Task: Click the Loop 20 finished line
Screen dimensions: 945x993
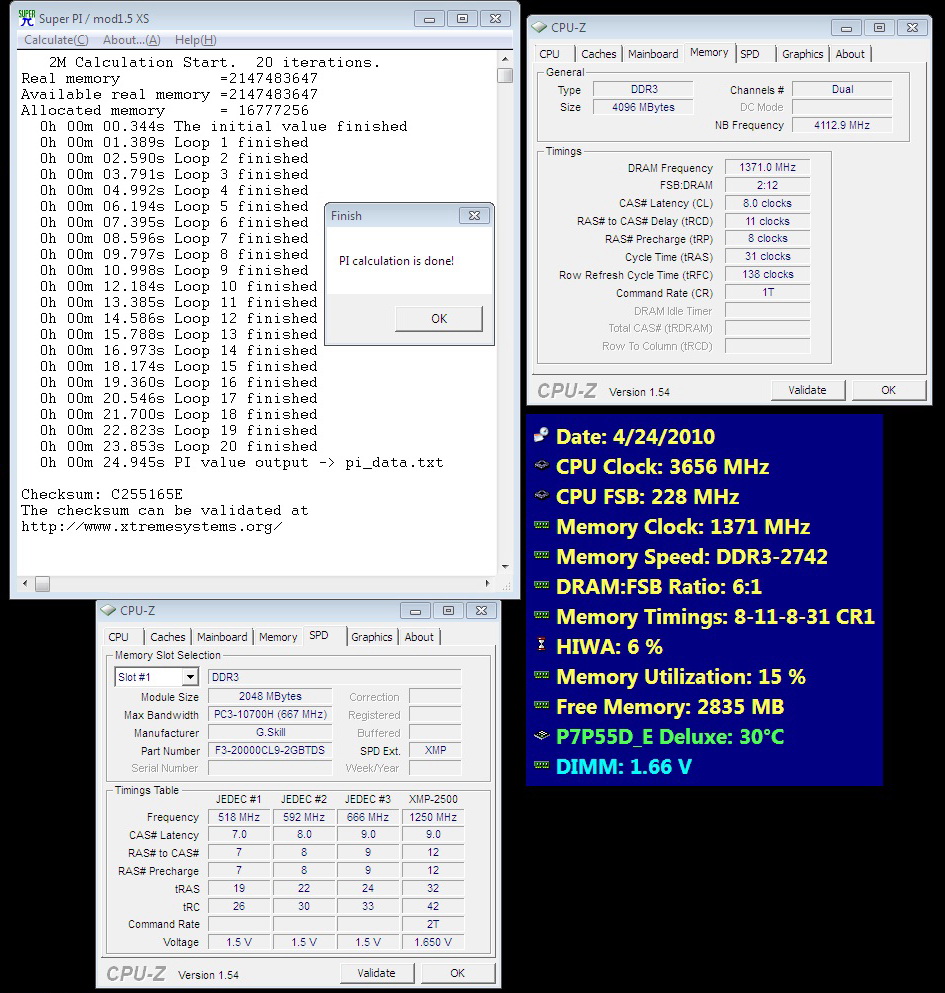Action: pyautogui.click(x=179, y=446)
